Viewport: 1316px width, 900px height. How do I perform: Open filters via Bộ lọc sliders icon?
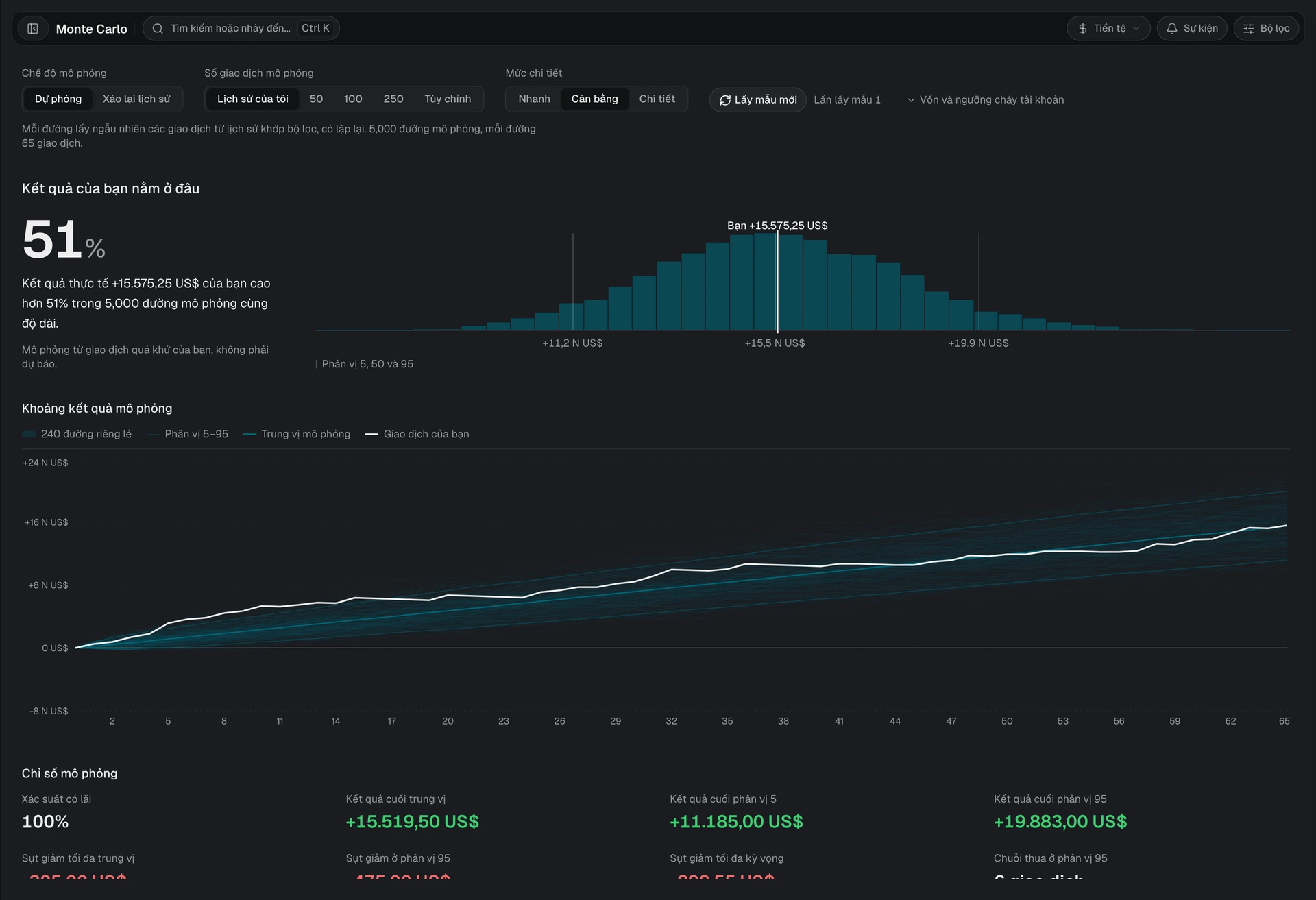tap(1249, 29)
